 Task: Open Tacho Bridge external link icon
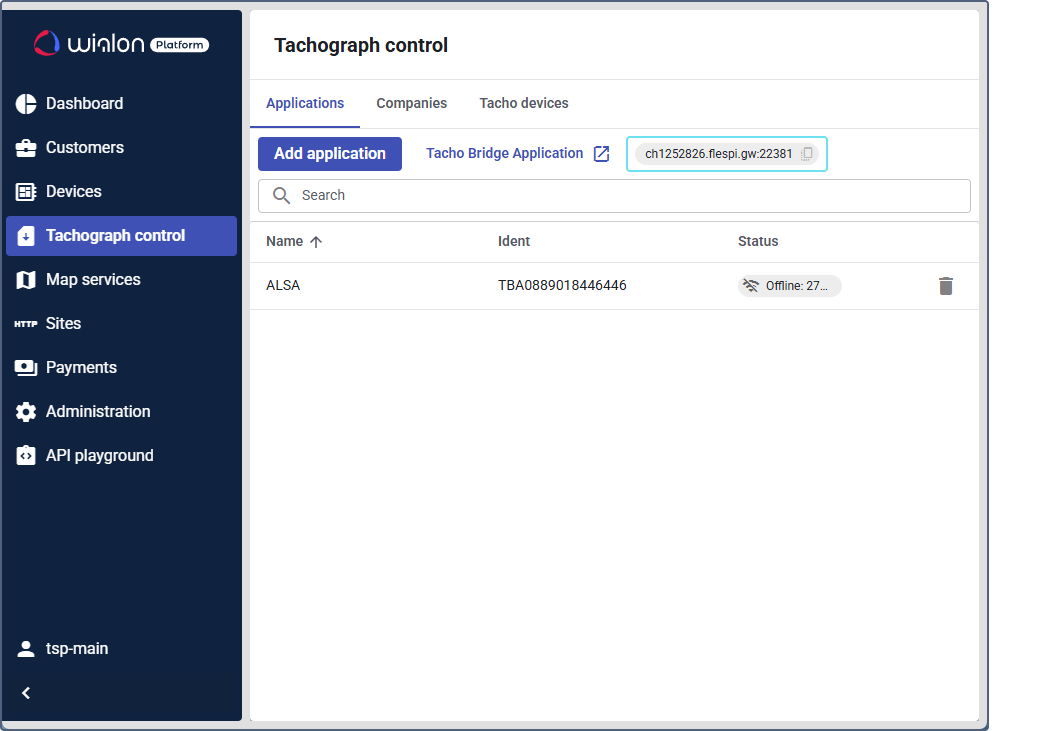click(x=601, y=154)
